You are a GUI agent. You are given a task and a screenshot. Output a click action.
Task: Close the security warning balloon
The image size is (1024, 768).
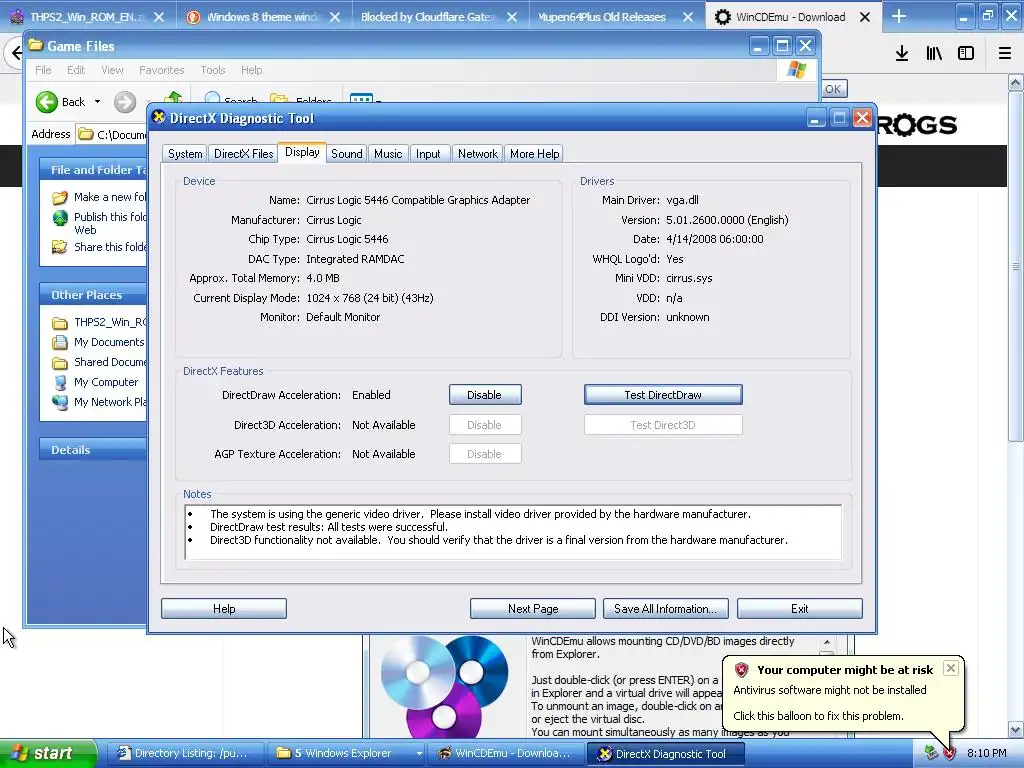(x=951, y=667)
